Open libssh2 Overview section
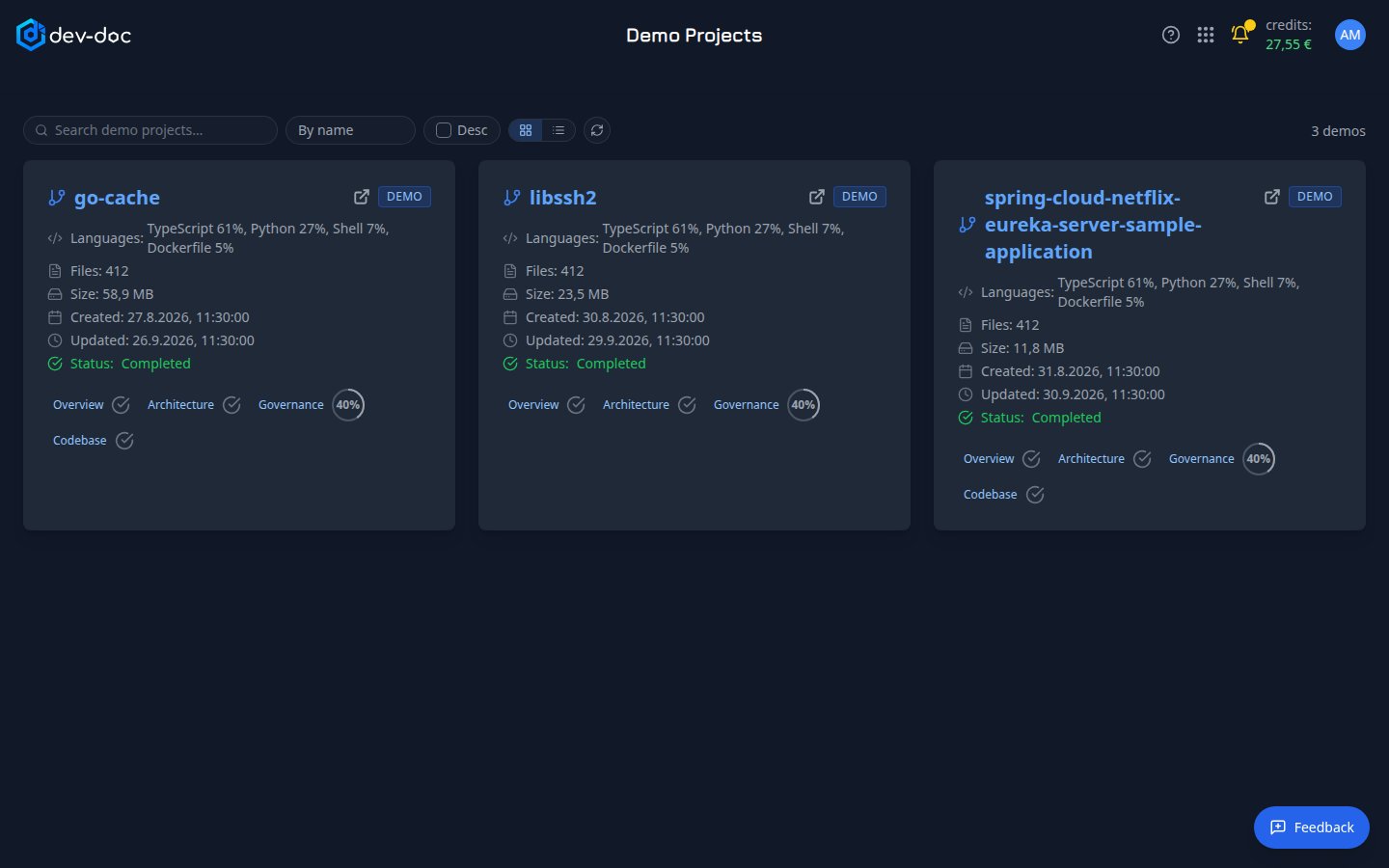The width and height of the screenshot is (1389, 868). coord(533,405)
